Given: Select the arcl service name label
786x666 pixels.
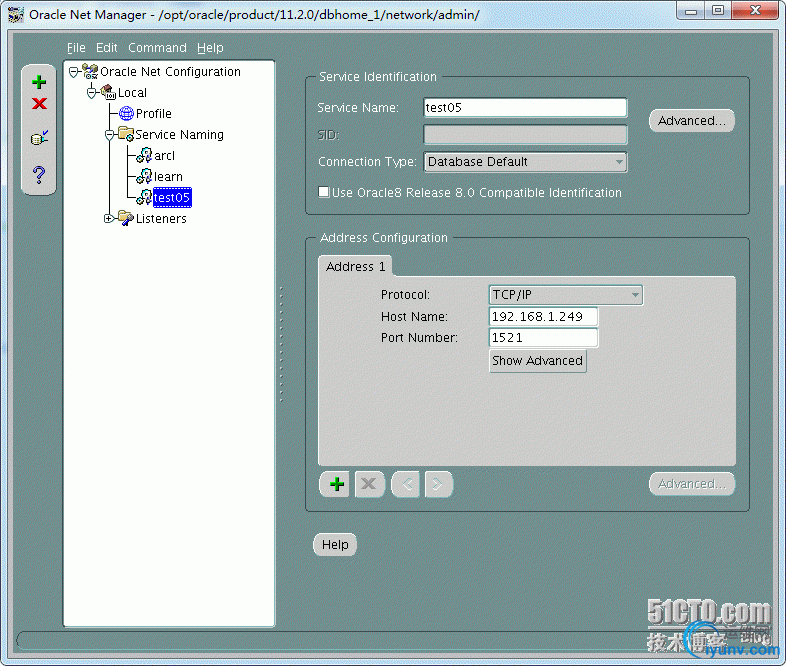Looking at the screenshot, I should click(x=164, y=156).
